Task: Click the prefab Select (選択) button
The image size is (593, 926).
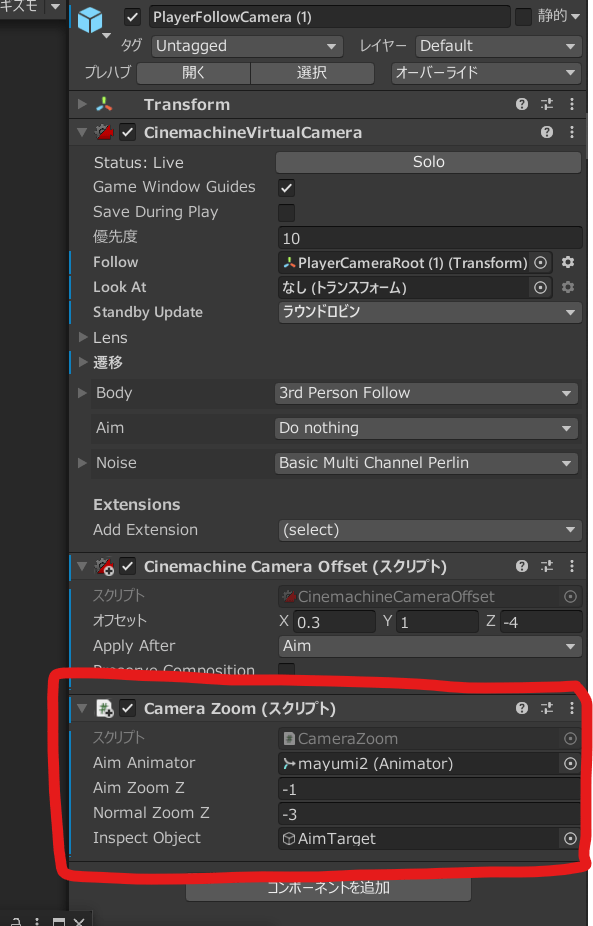Action: (x=312, y=73)
